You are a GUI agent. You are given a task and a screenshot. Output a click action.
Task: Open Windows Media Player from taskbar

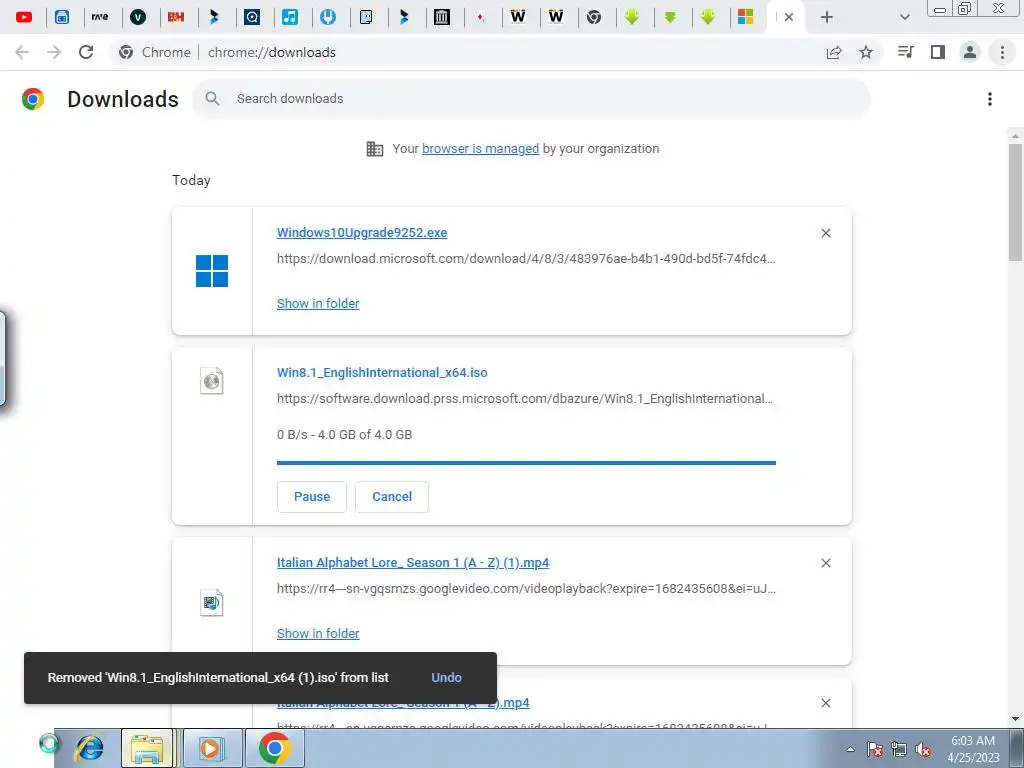[211, 748]
